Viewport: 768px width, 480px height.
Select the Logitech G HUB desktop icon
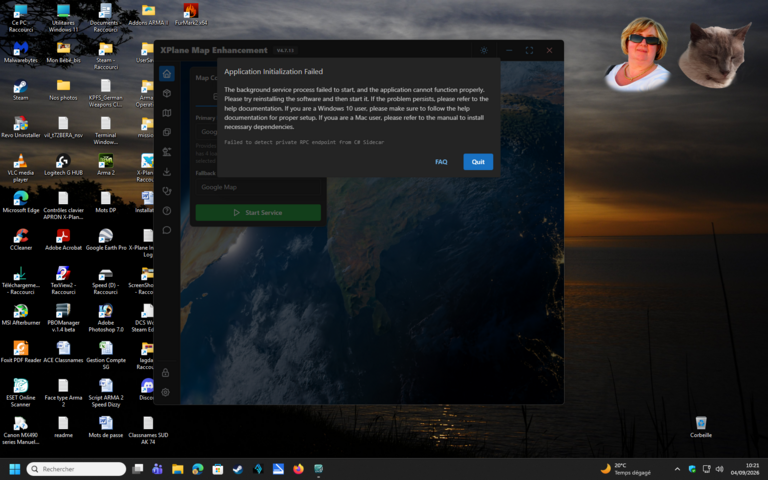click(63, 165)
